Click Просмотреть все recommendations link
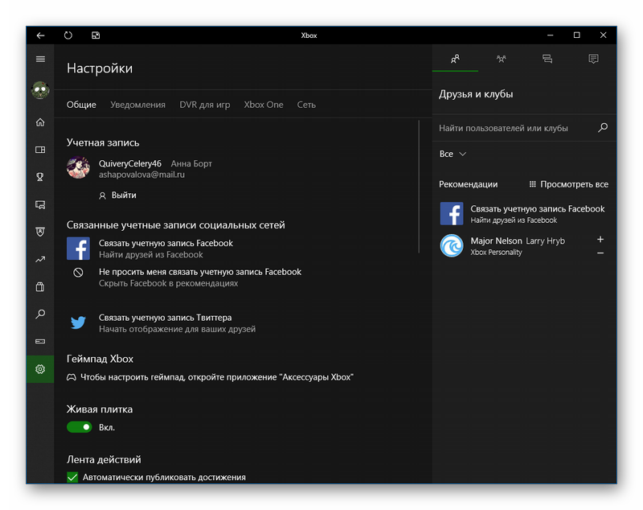This screenshot has height=510, width=643. point(569,184)
